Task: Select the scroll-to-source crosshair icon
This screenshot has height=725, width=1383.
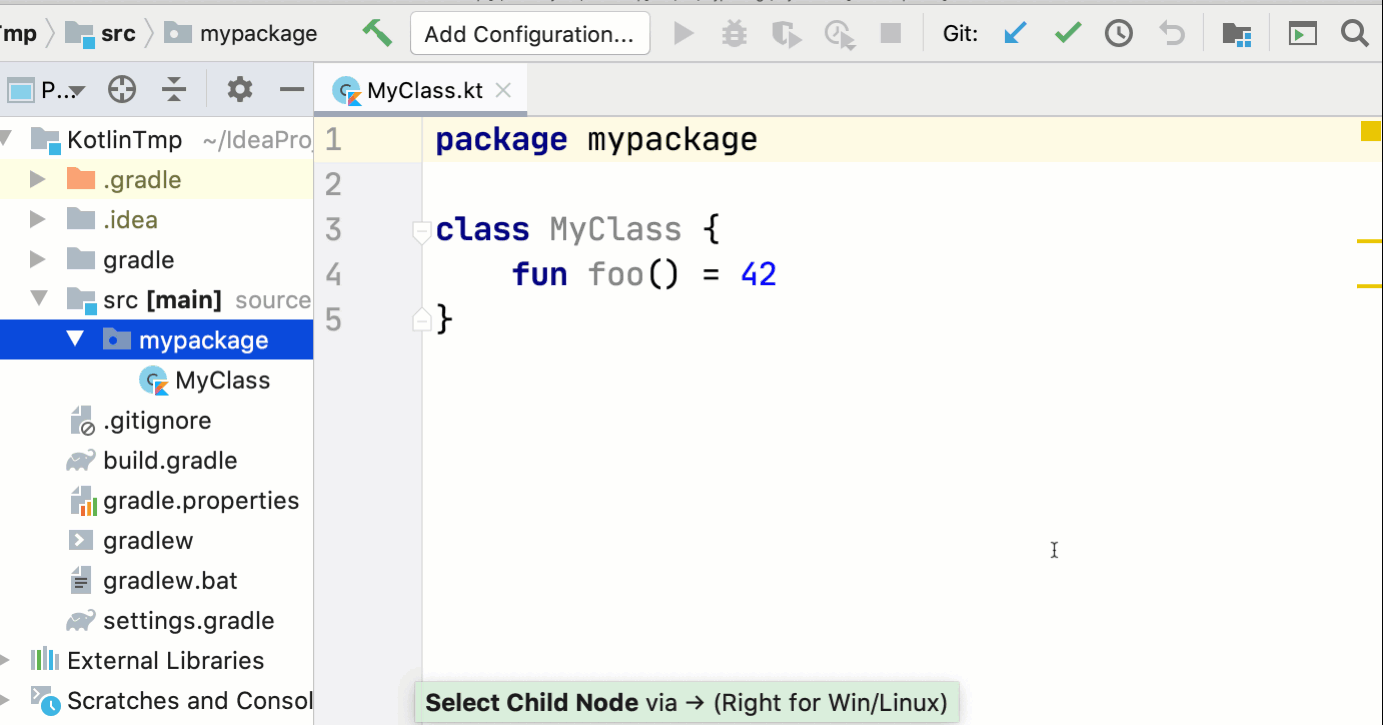Action: coord(121,89)
